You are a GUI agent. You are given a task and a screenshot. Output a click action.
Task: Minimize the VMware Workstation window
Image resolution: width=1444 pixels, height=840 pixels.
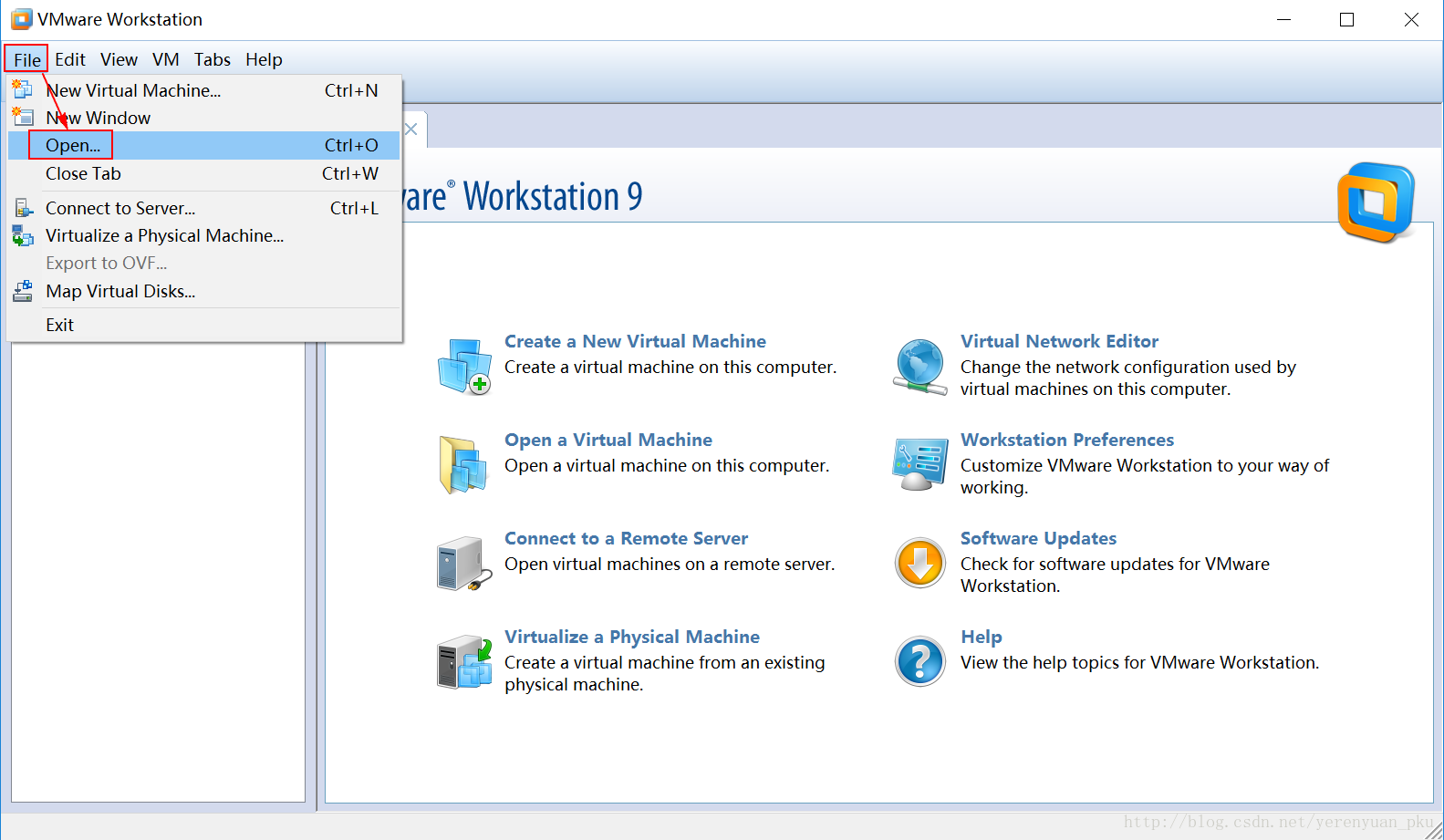pos(1283,19)
